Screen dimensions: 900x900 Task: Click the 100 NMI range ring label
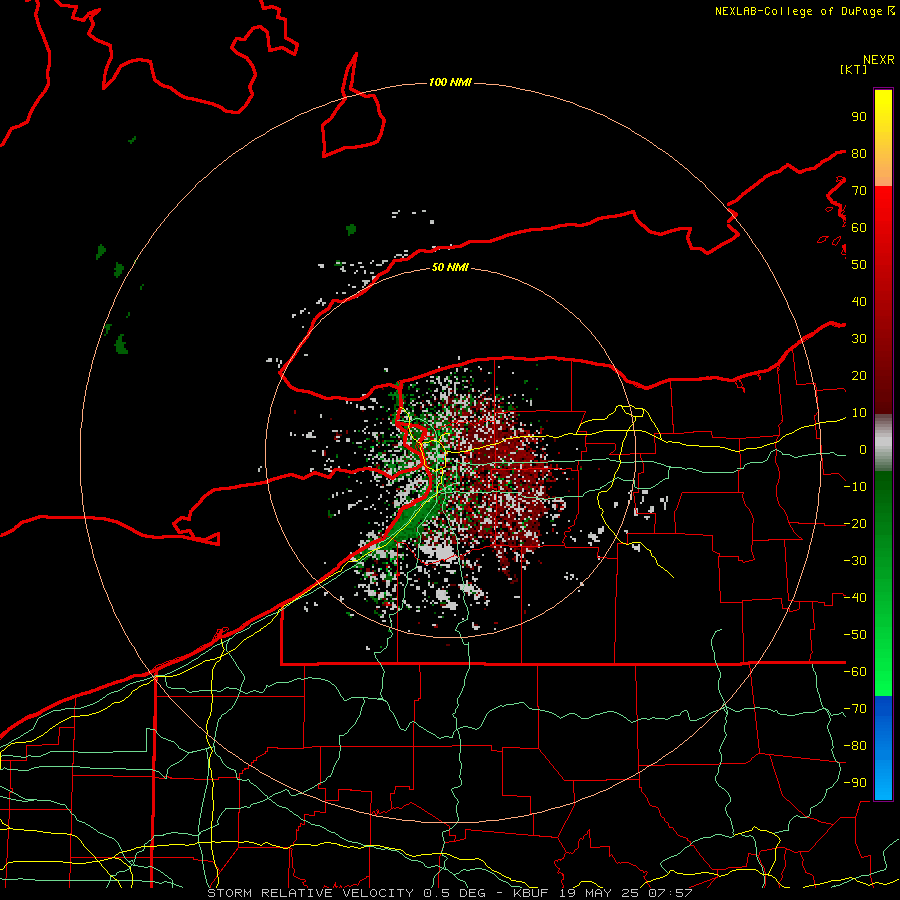[450, 83]
